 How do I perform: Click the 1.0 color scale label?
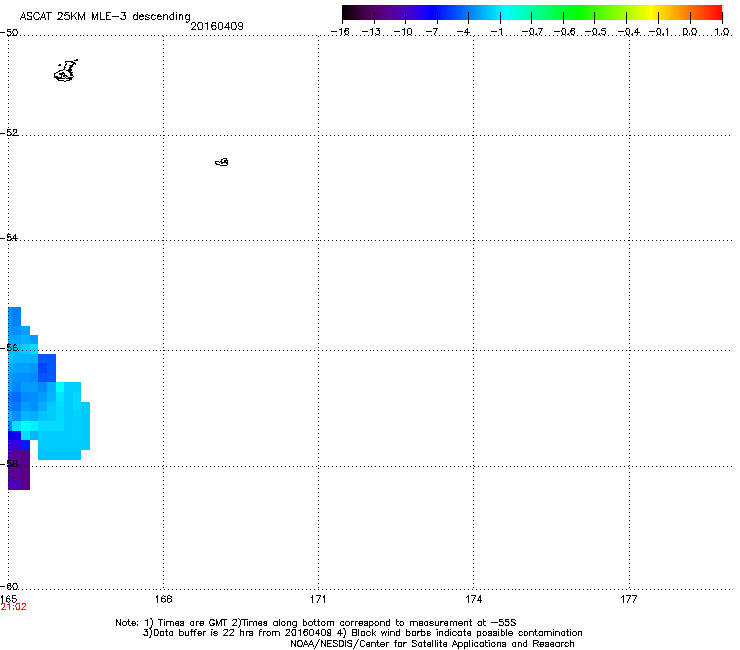[x=722, y=32]
